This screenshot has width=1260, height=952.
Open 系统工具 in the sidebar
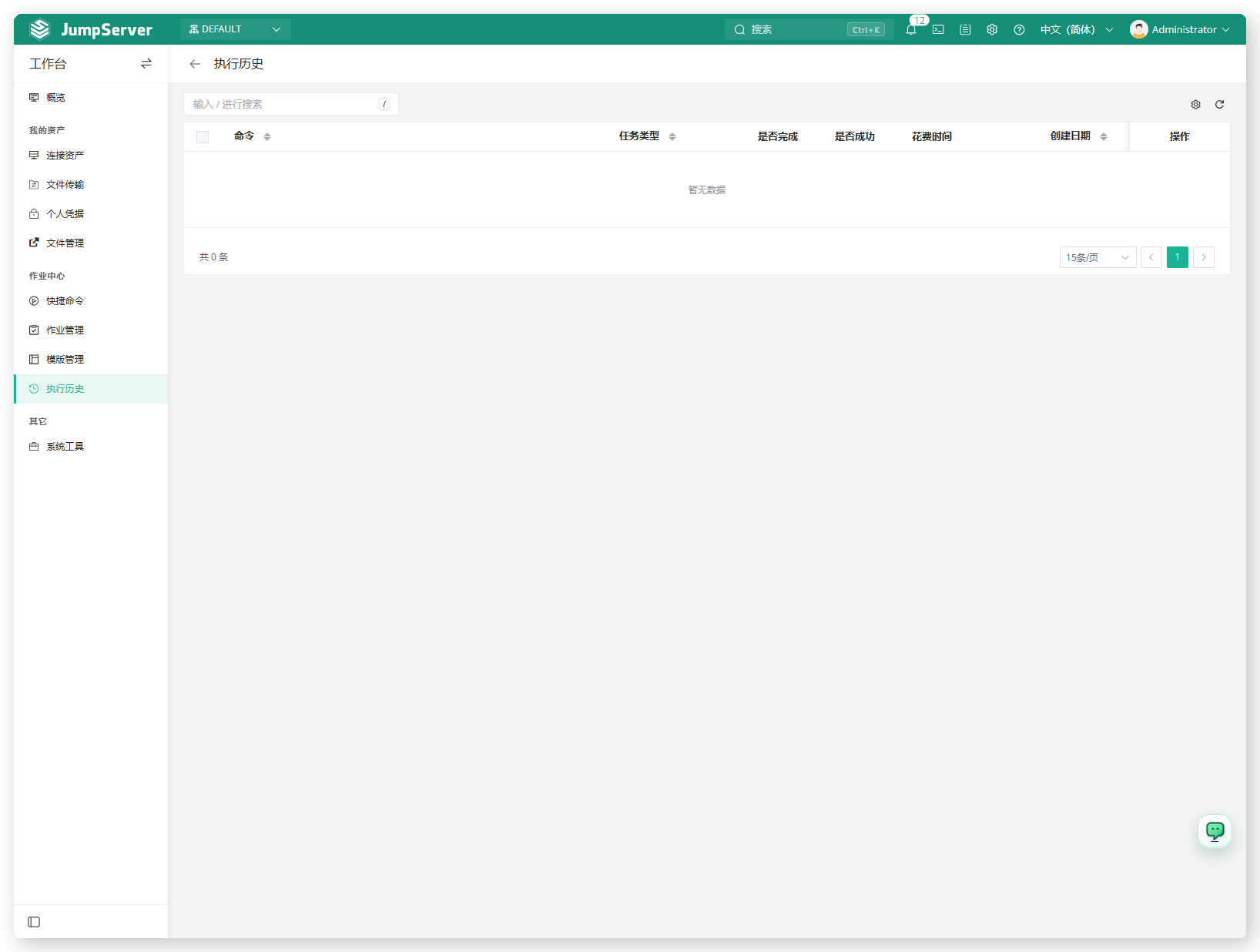91,447
